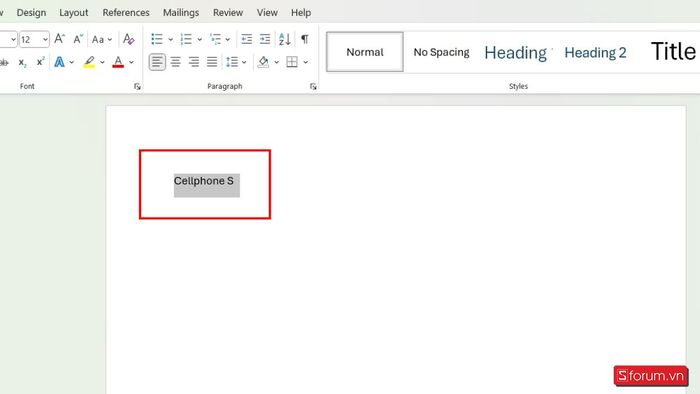Screen dimensions: 700x394
Task: Click the Increase Indent icon
Action: coord(265,39)
